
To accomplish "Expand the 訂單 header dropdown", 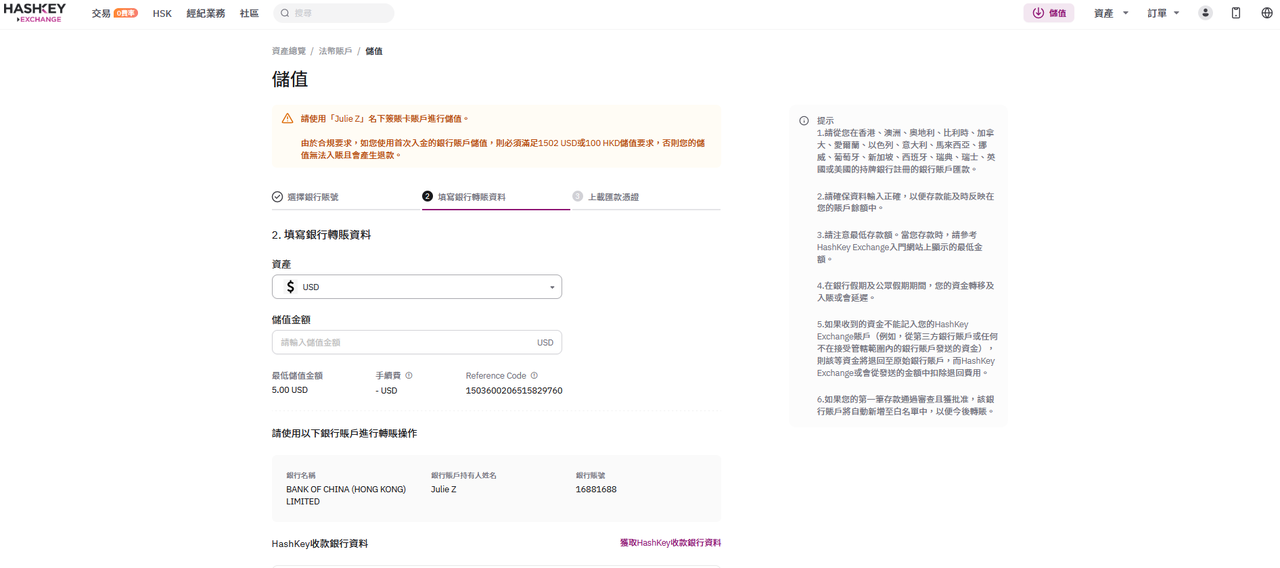I will click(x=1164, y=13).
